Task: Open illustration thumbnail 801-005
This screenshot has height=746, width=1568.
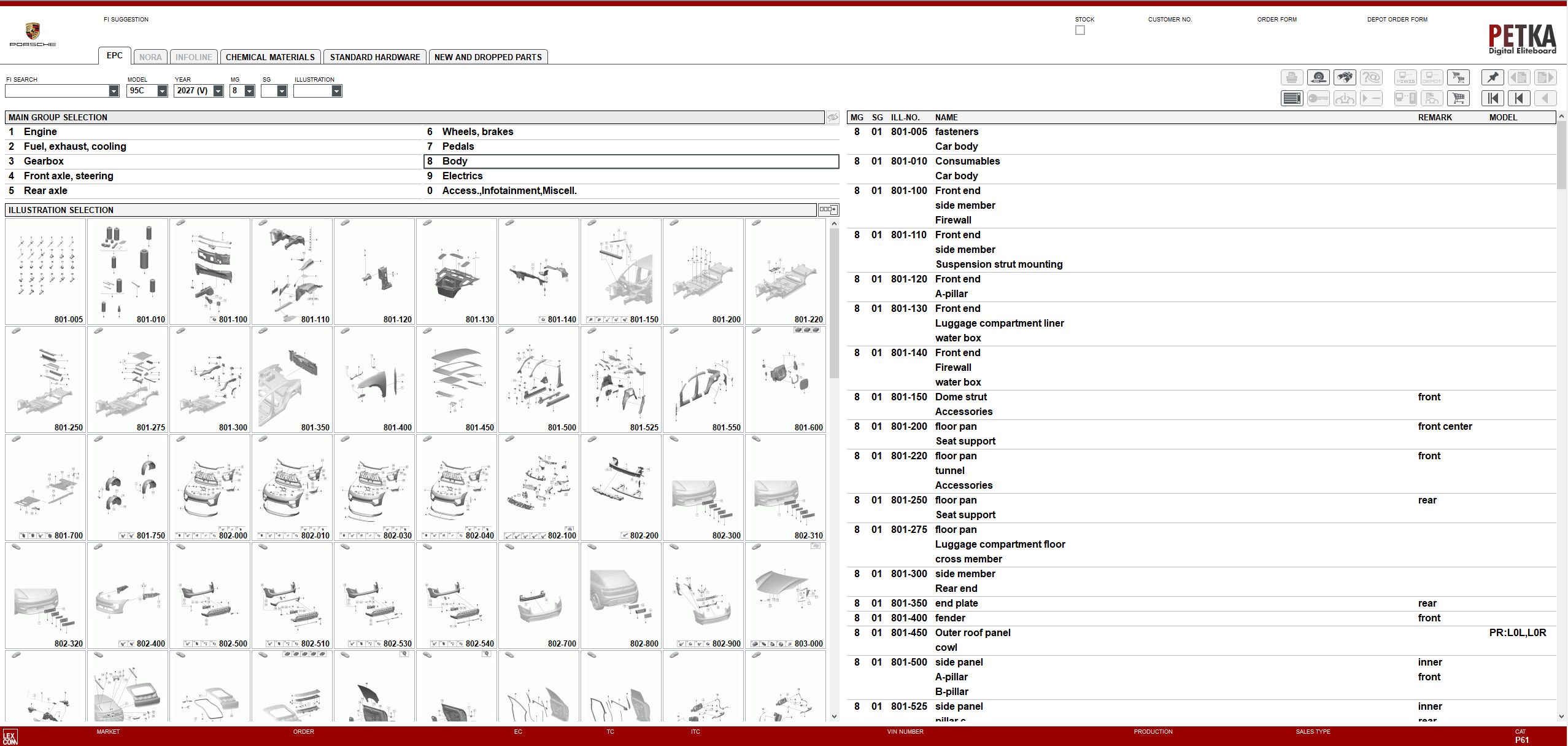Action: pyautogui.click(x=45, y=271)
